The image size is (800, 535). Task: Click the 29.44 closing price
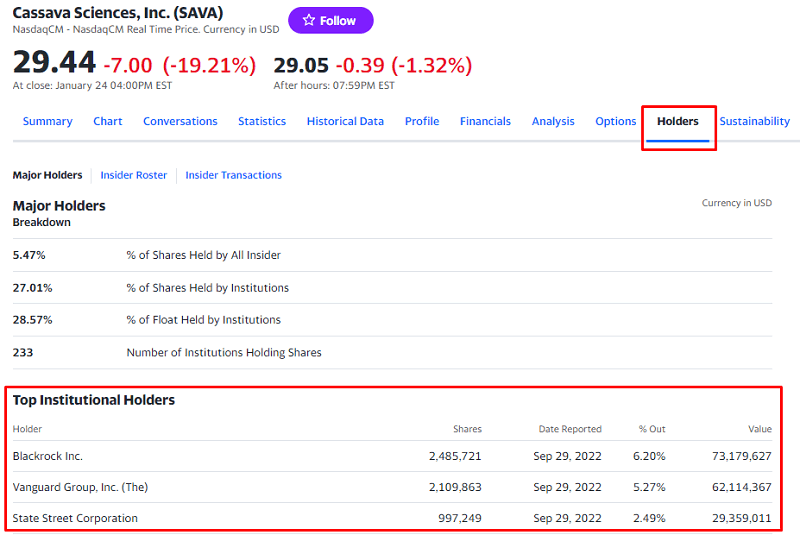[54, 62]
